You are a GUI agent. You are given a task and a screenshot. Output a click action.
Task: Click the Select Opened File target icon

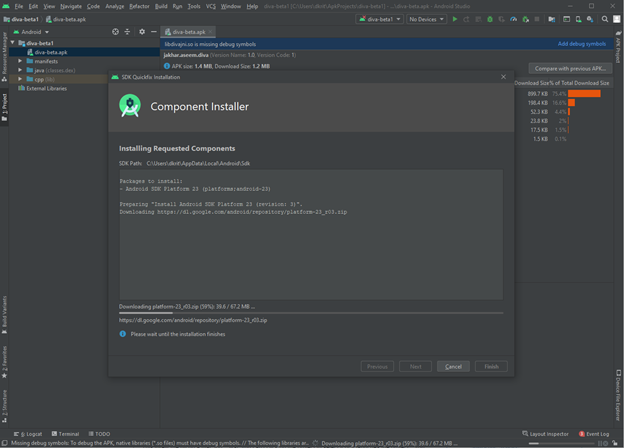point(115,32)
